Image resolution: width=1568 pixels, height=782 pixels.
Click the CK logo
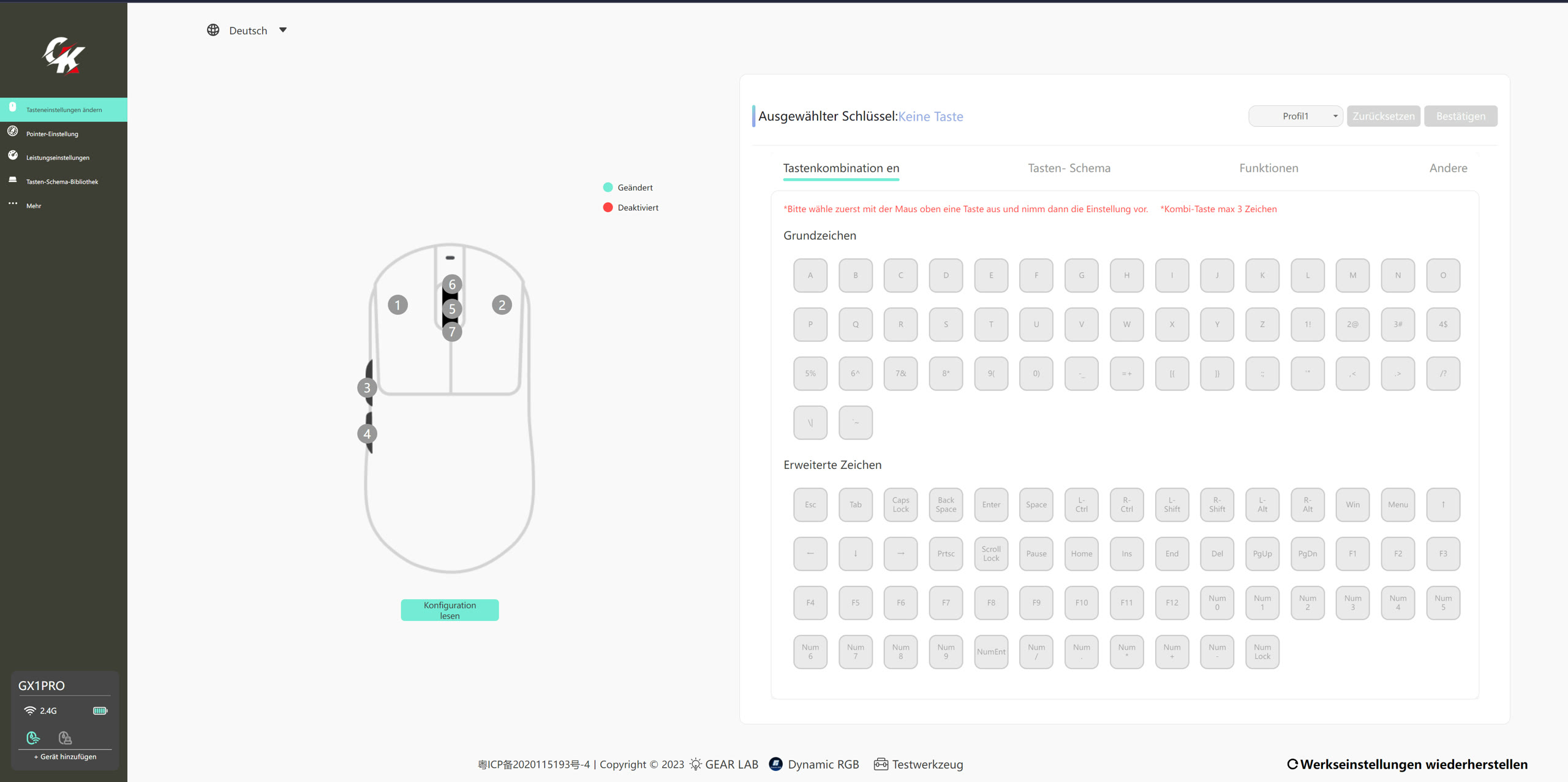tap(64, 55)
